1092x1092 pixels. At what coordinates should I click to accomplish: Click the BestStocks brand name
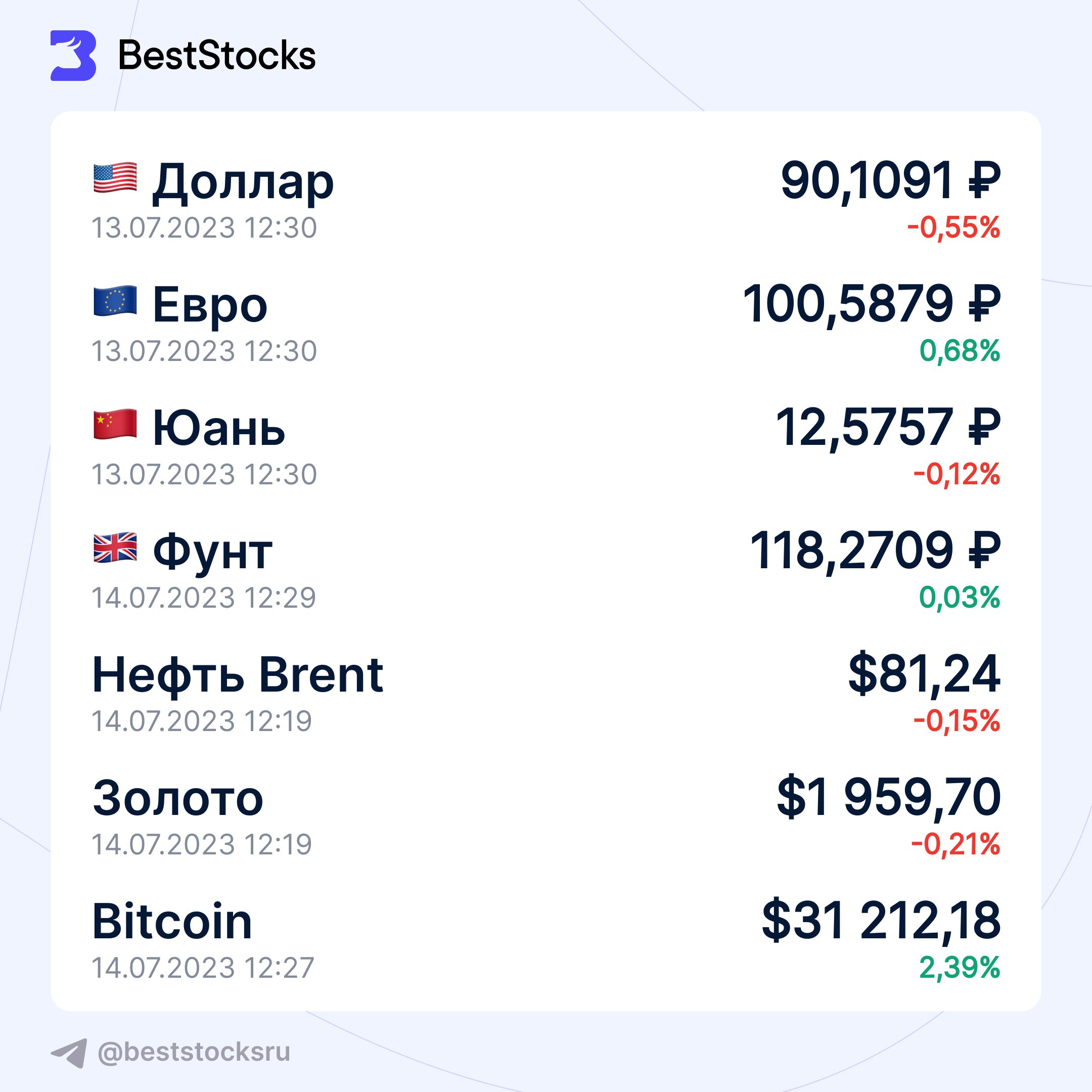coord(216,56)
